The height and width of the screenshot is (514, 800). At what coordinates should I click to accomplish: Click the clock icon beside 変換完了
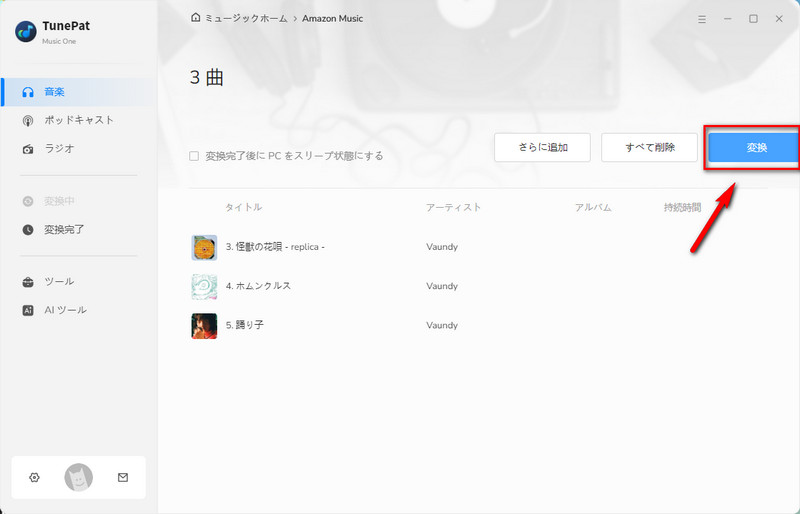coord(28,230)
